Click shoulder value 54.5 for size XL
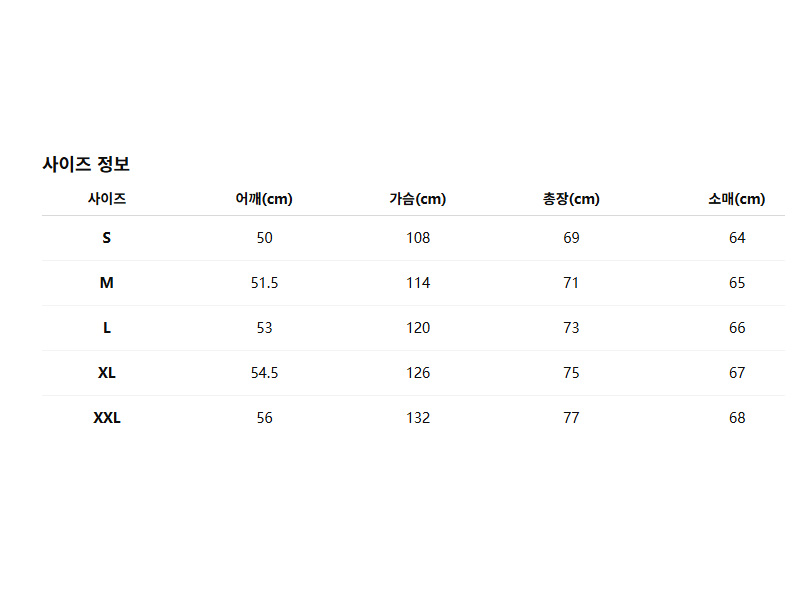 tap(264, 373)
